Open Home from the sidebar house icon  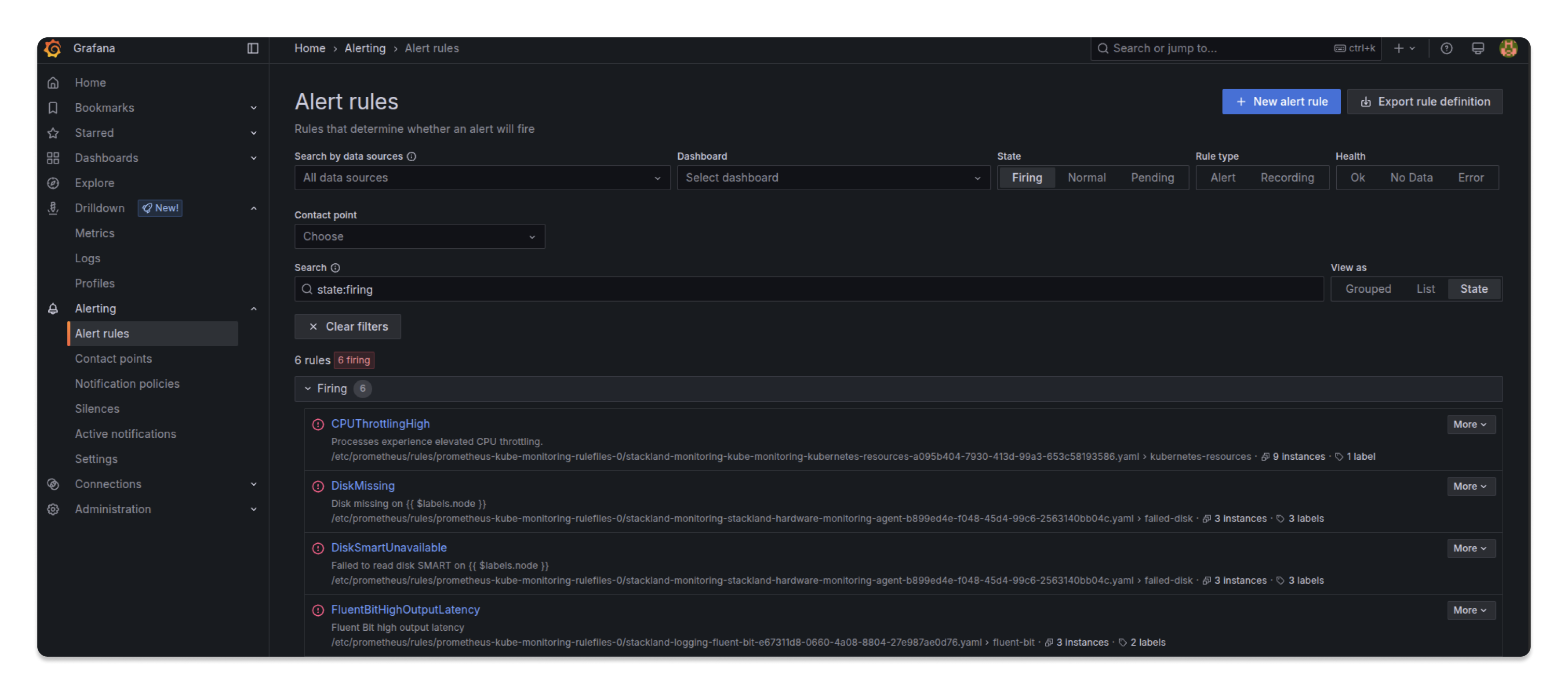tap(53, 83)
